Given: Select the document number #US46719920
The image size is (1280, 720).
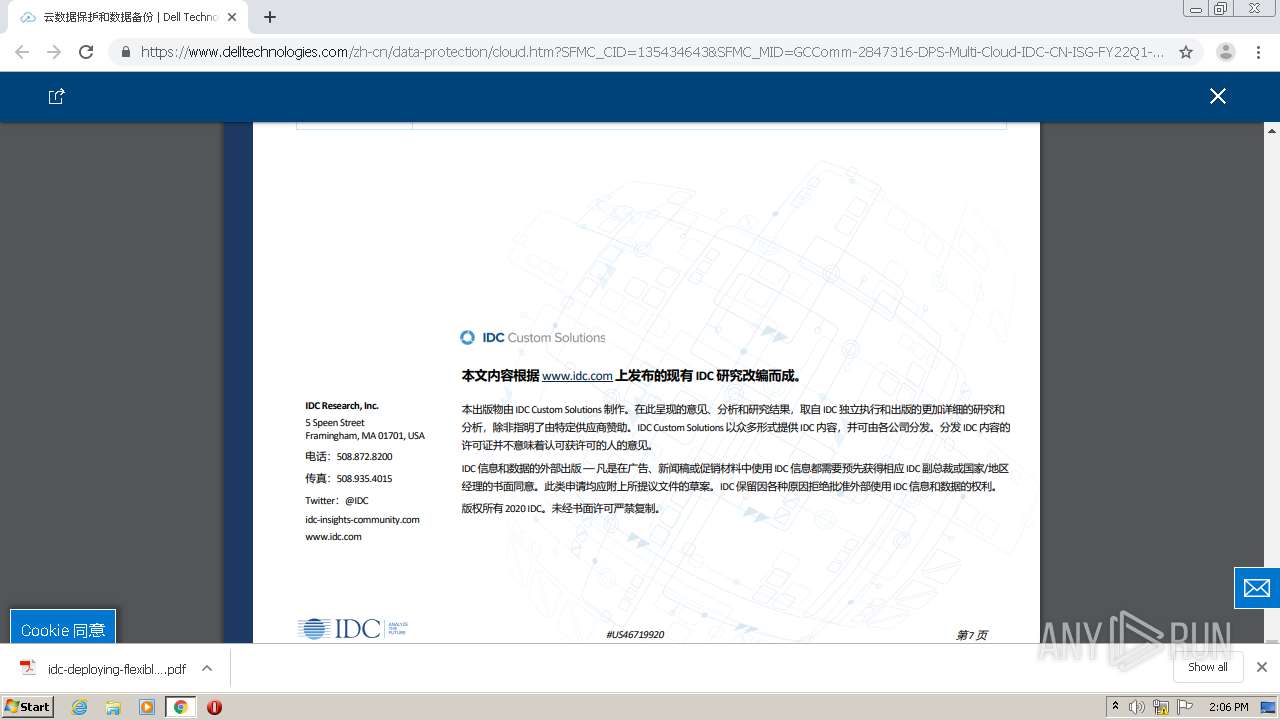Looking at the screenshot, I should coord(635,635).
